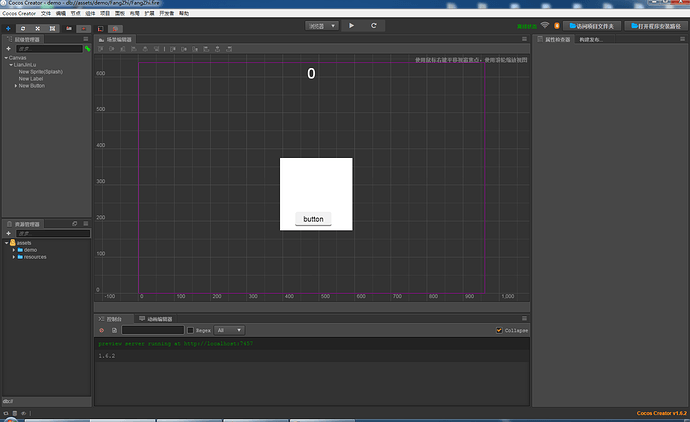Click the open project folder button
This screenshot has height=422, width=690.
[x=591, y=27]
